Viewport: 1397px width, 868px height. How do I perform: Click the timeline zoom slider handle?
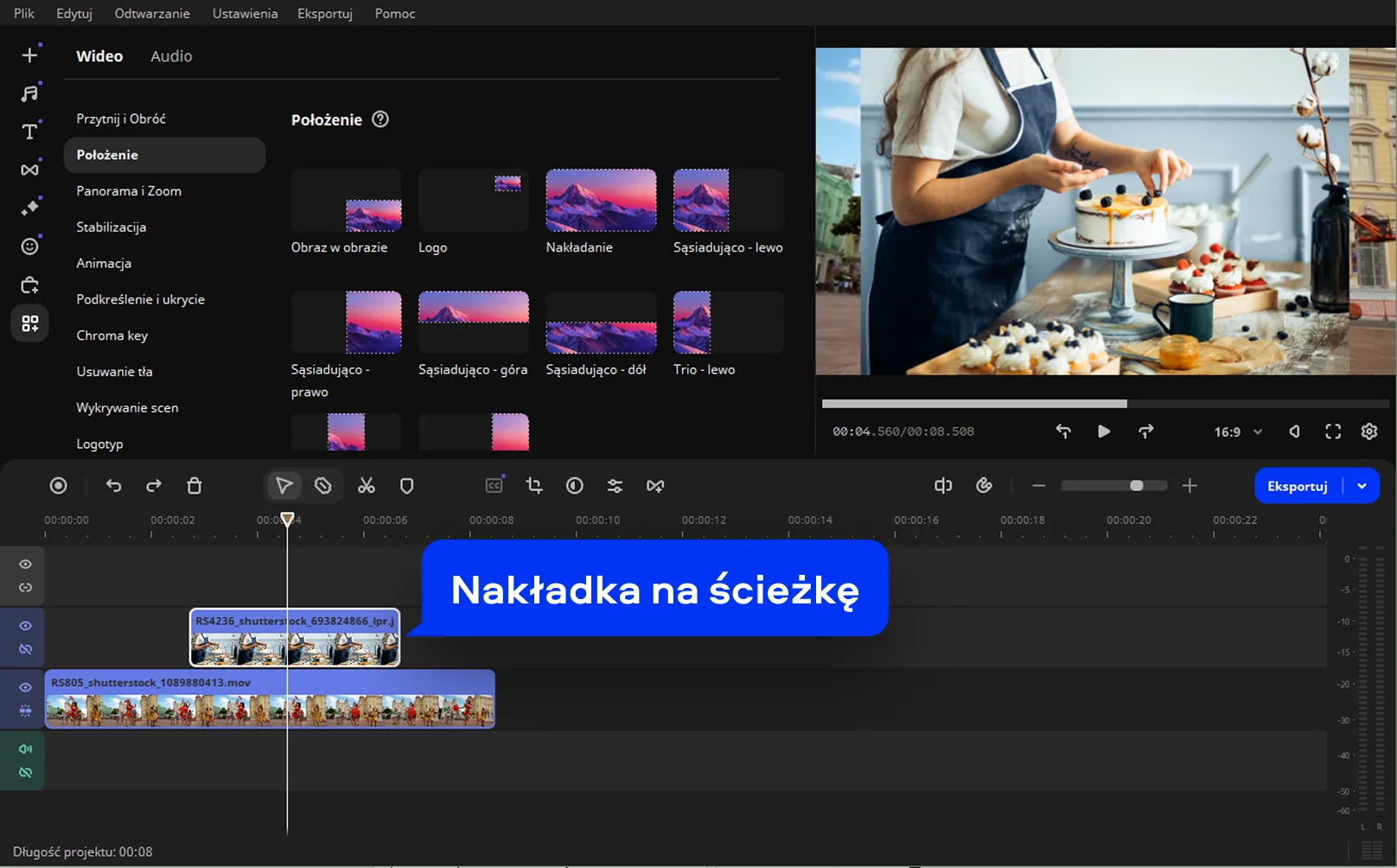click(1137, 486)
